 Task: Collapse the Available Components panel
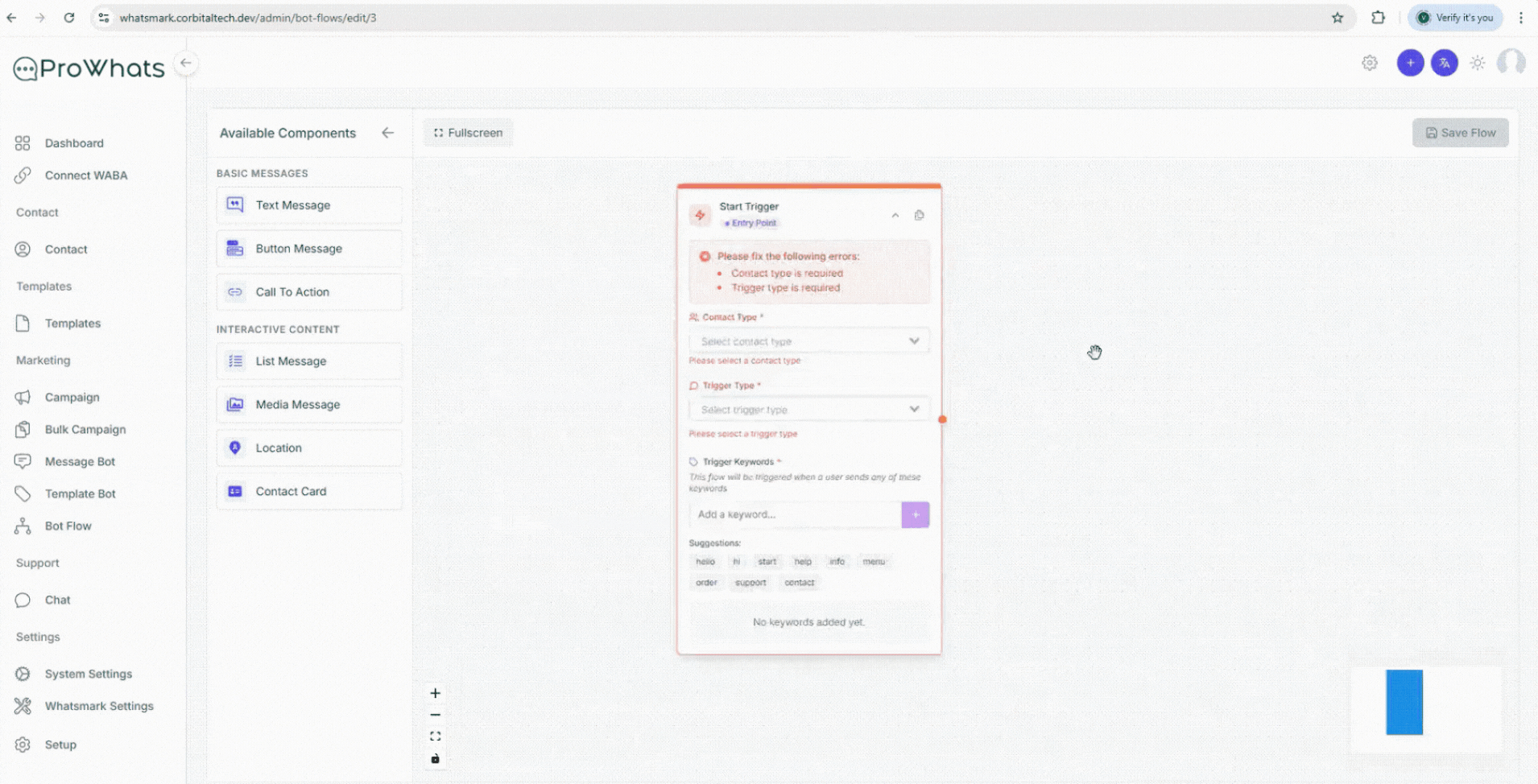(388, 133)
